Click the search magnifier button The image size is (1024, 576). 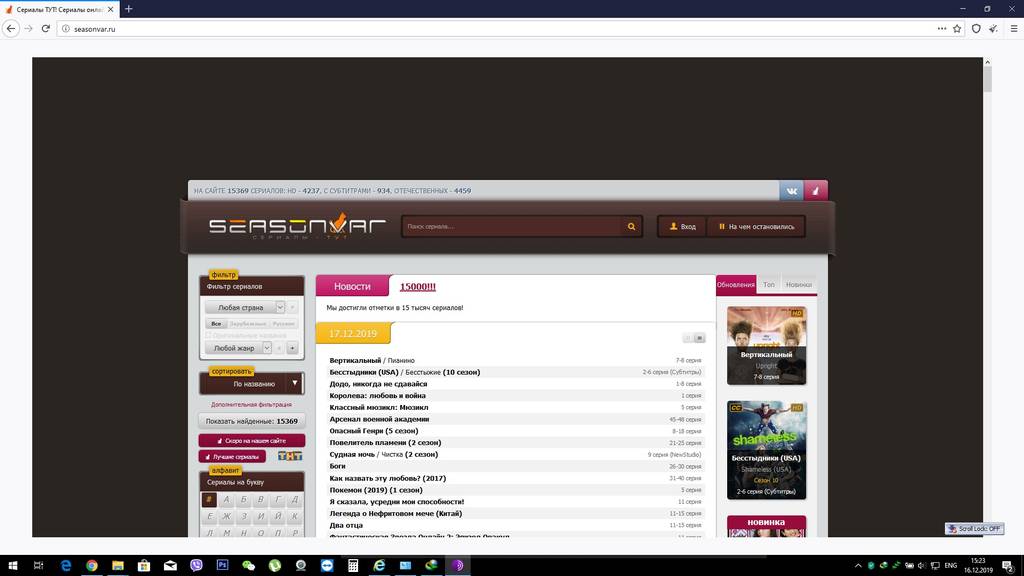coord(632,227)
